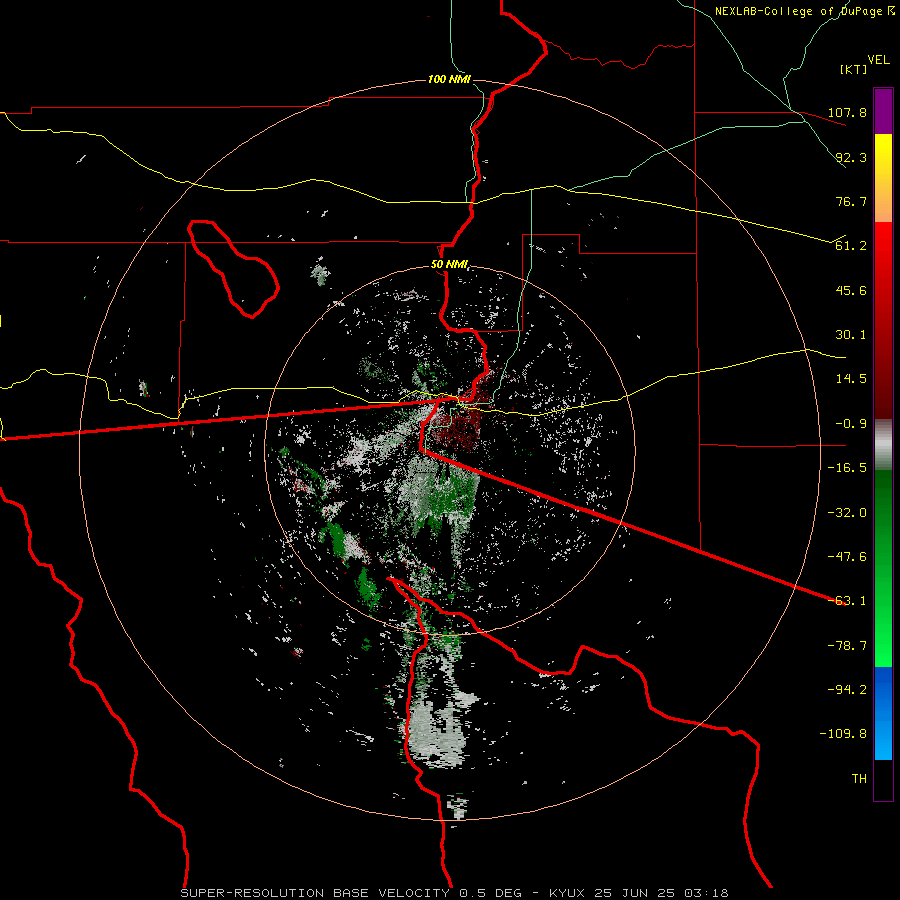The image size is (900, 900).
Task: Click the 76.7 velocity scale value
Action: tap(851, 201)
